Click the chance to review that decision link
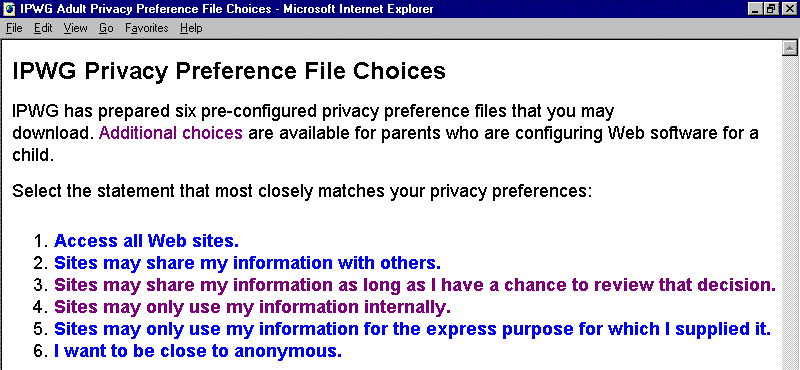 tap(415, 285)
